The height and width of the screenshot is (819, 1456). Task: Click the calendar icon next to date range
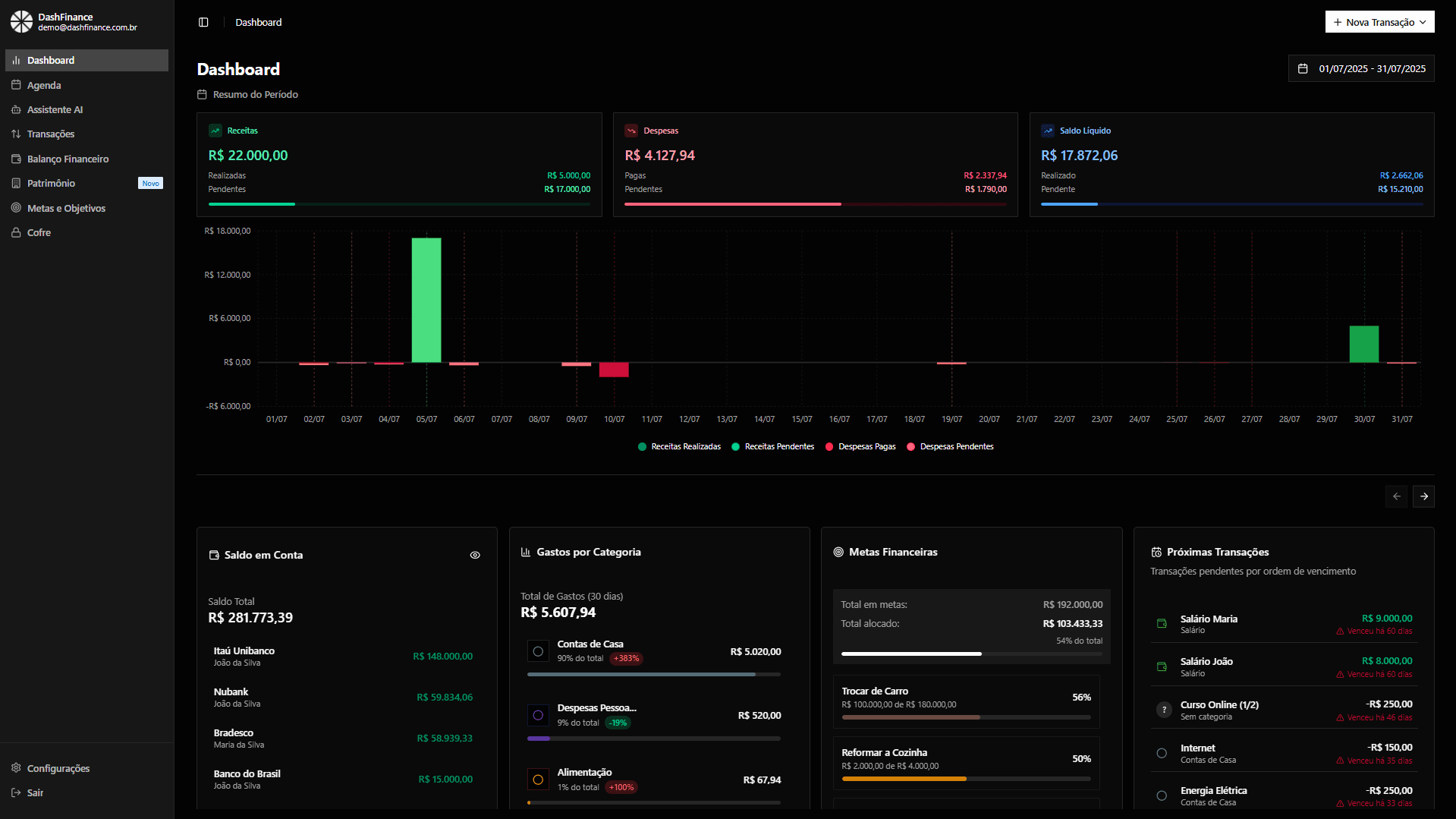click(x=1303, y=68)
